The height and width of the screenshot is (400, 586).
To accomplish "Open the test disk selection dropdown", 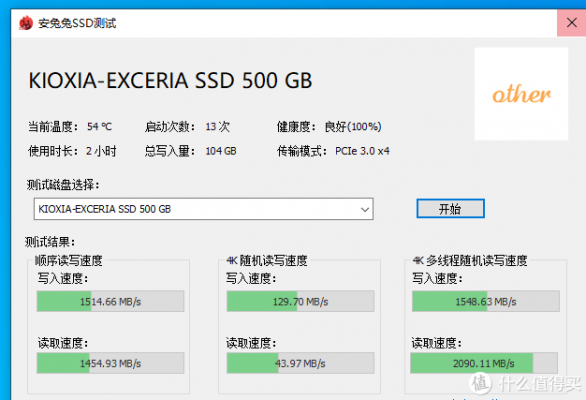I will (x=204, y=209).
